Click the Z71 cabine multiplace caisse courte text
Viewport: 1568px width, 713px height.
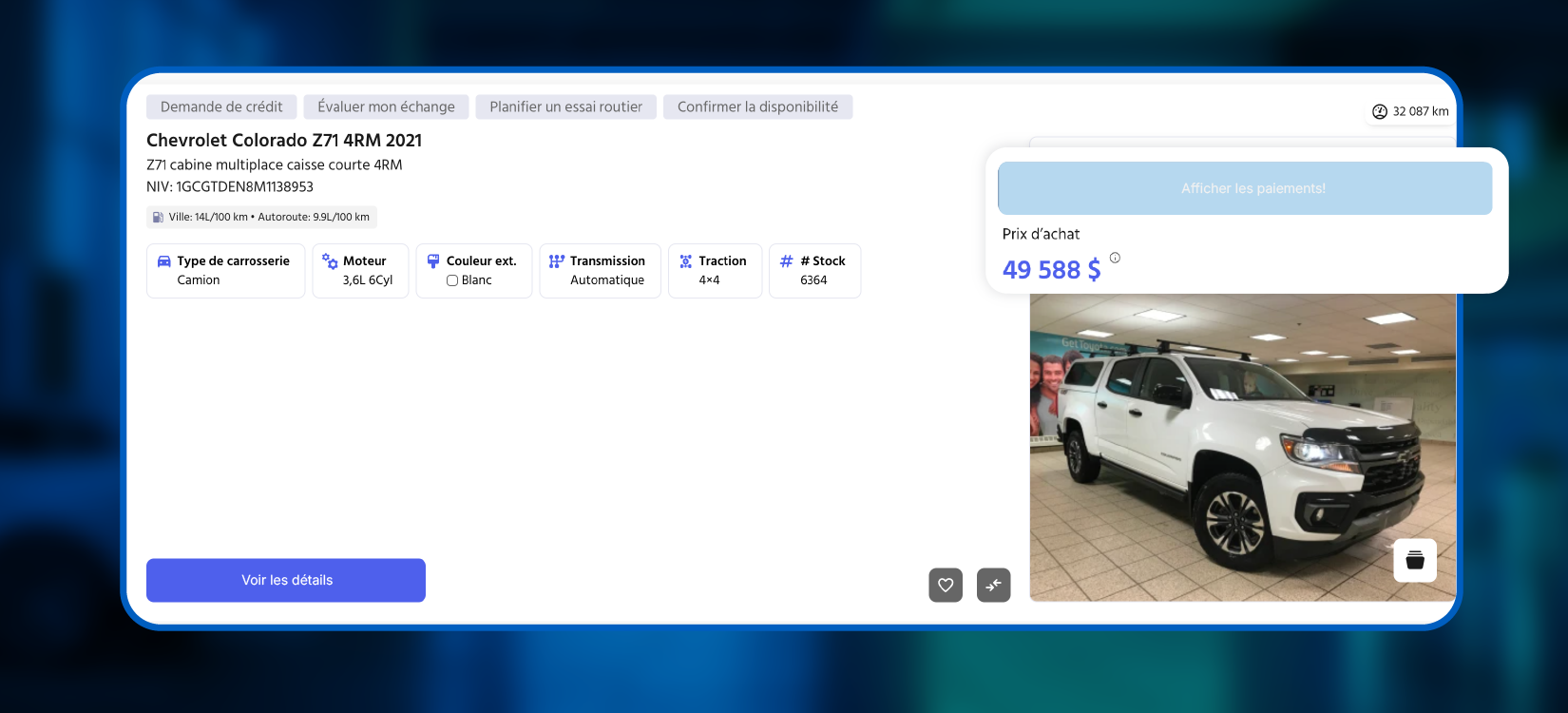tap(275, 164)
